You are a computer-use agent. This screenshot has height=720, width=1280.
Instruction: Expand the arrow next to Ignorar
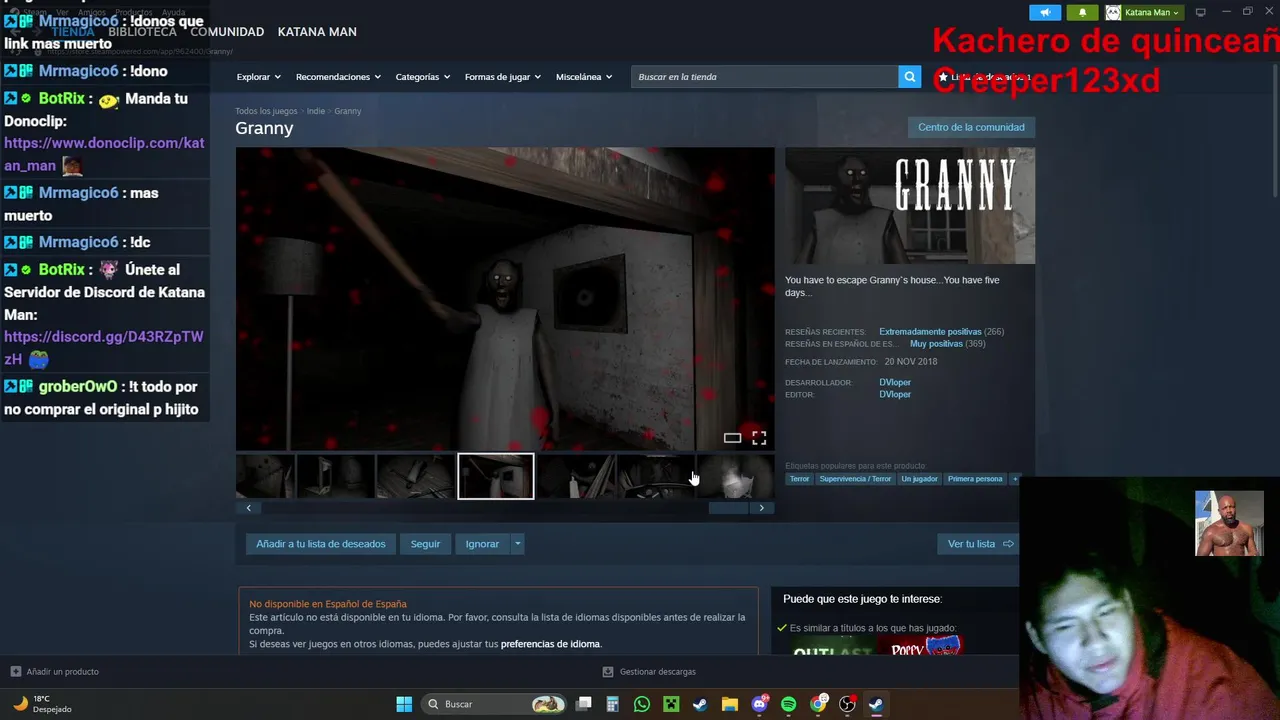click(x=517, y=544)
